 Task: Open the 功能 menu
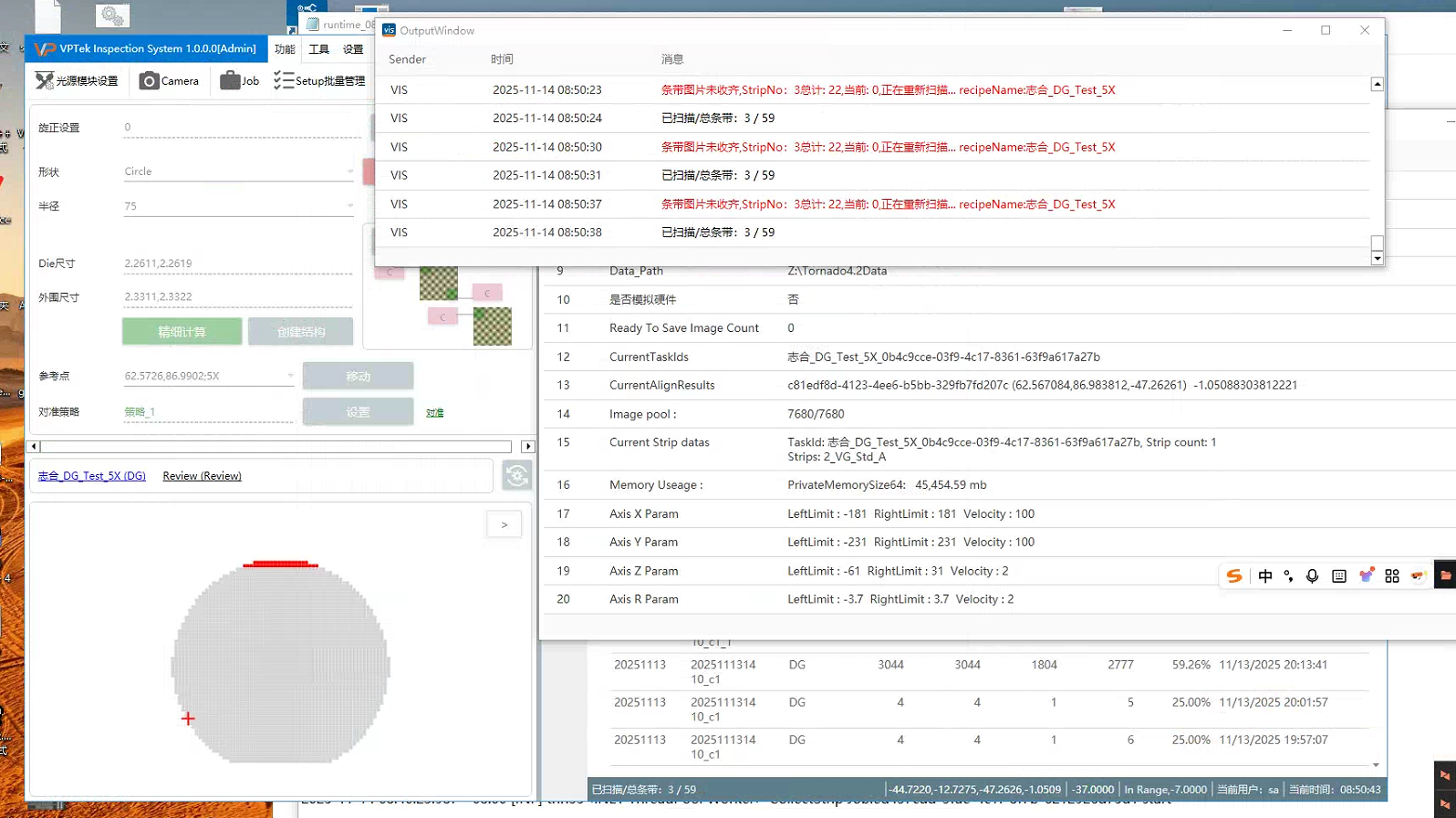[285, 49]
